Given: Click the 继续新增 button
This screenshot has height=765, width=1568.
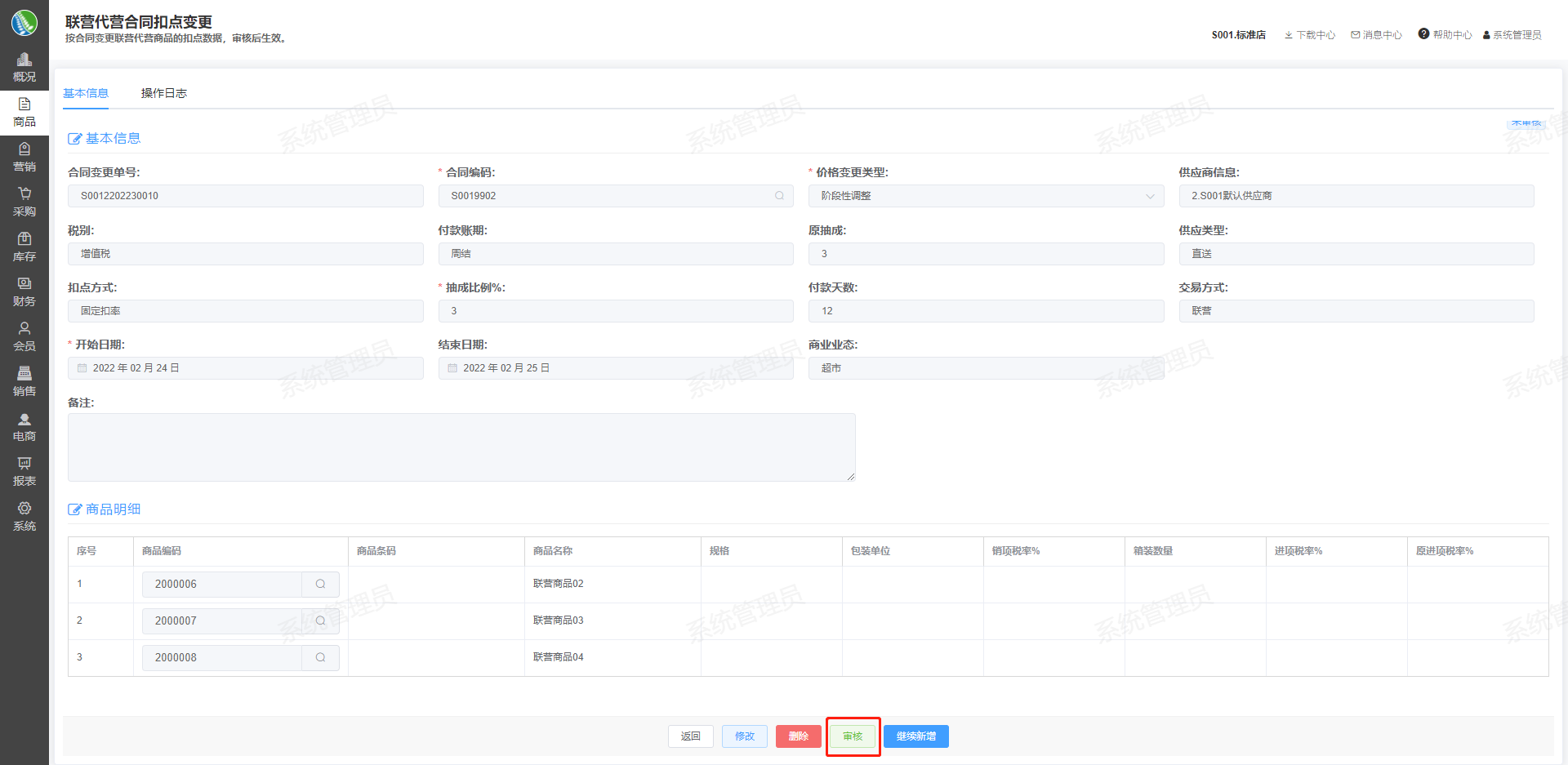Looking at the screenshot, I should [x=916, y=736].
